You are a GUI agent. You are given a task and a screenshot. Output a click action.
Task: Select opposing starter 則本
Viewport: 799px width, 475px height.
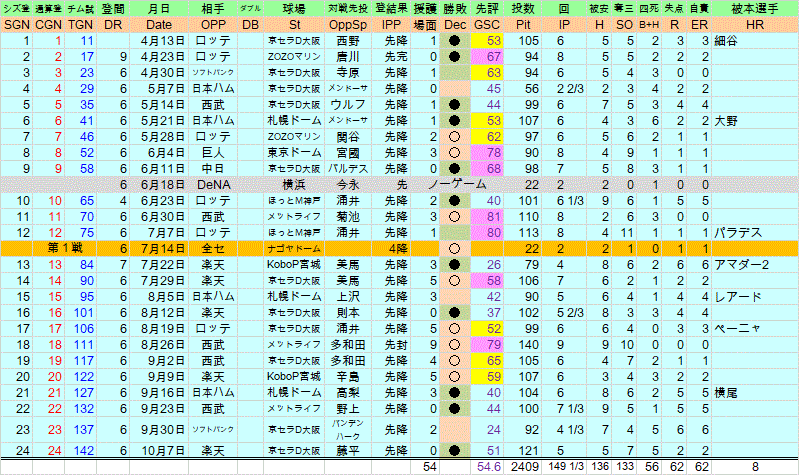348,312
